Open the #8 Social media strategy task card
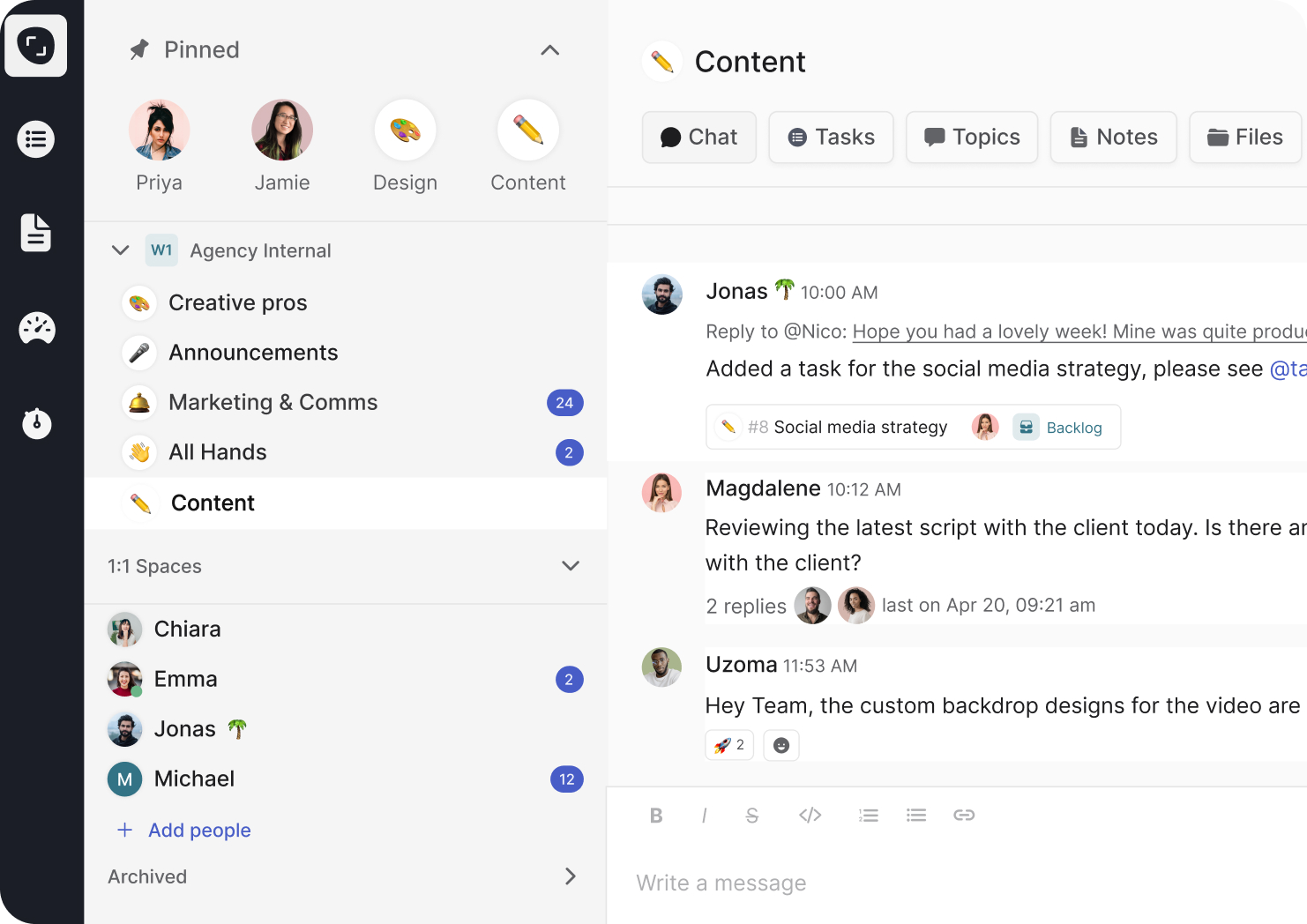Screen dimensions: 1307x924 [x=914, y=428]
